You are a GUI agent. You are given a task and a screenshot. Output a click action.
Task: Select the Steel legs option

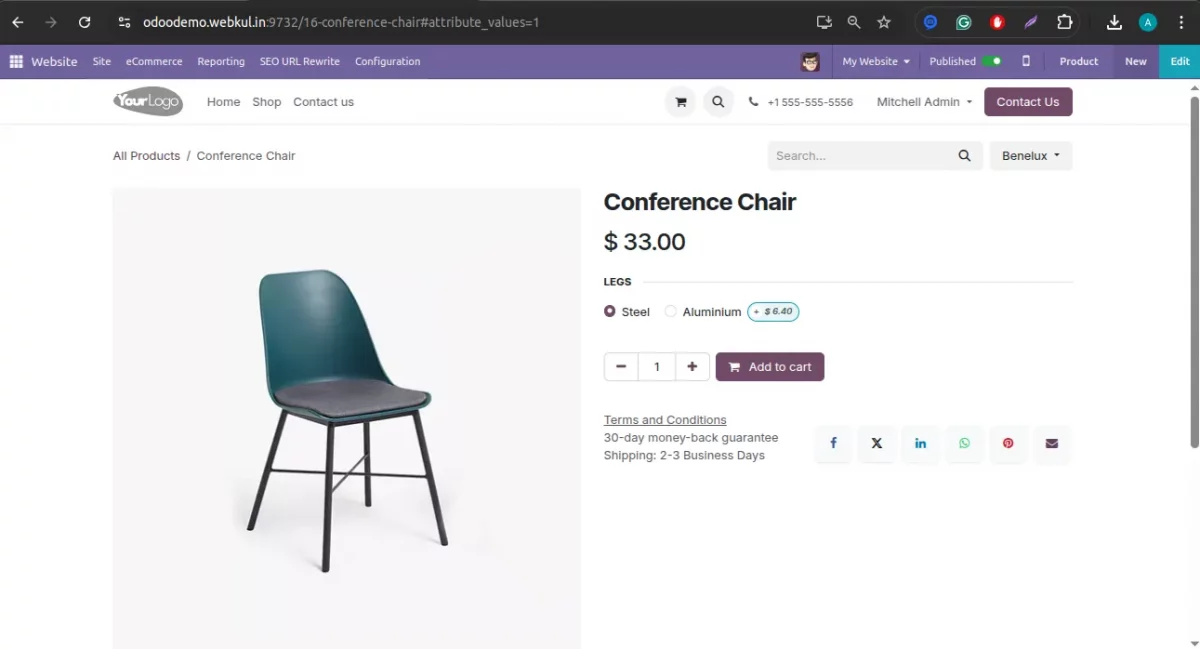(610, 311)
